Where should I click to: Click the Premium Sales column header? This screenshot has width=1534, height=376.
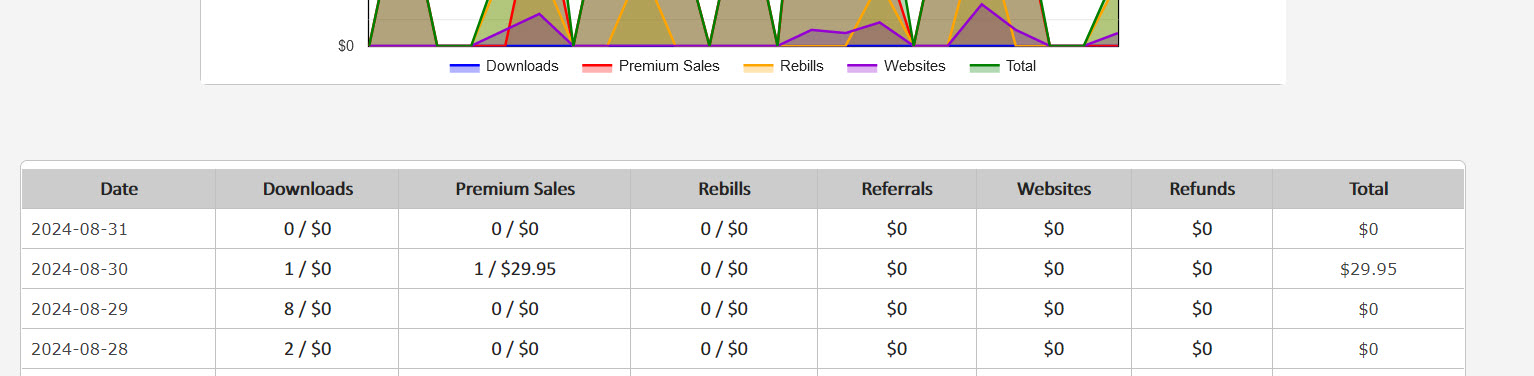515,189
